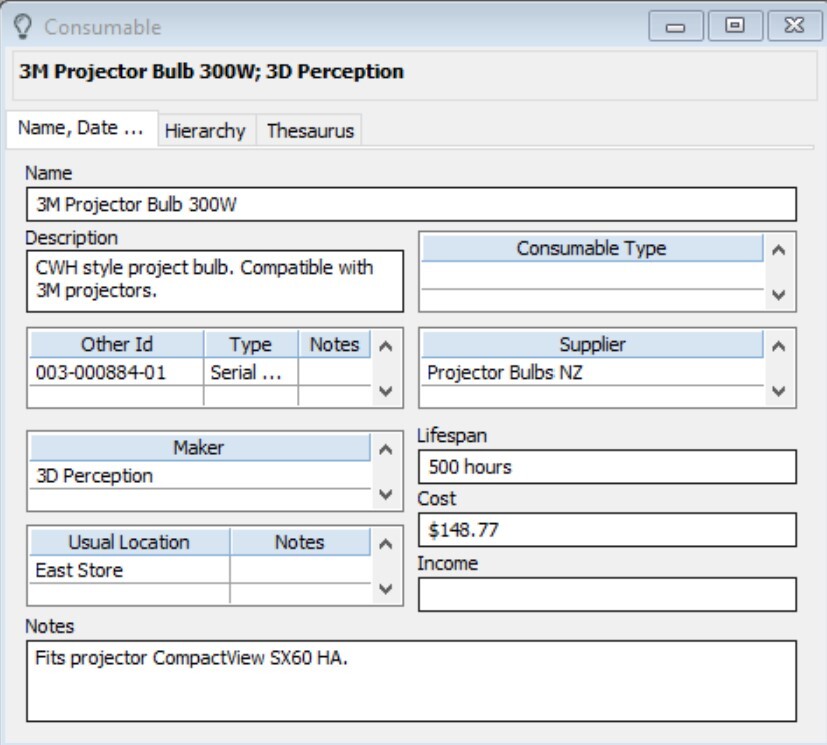
Task: Click into the Description text box
Action: coord(215,281)
